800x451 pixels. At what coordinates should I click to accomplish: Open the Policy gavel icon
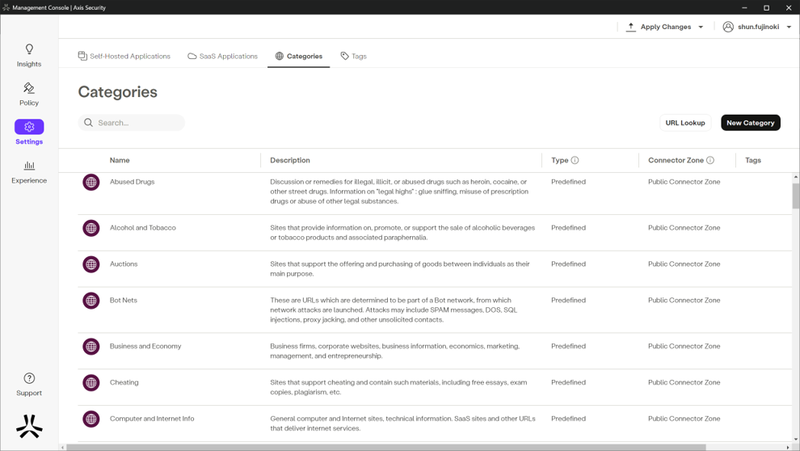click(29, 88)
